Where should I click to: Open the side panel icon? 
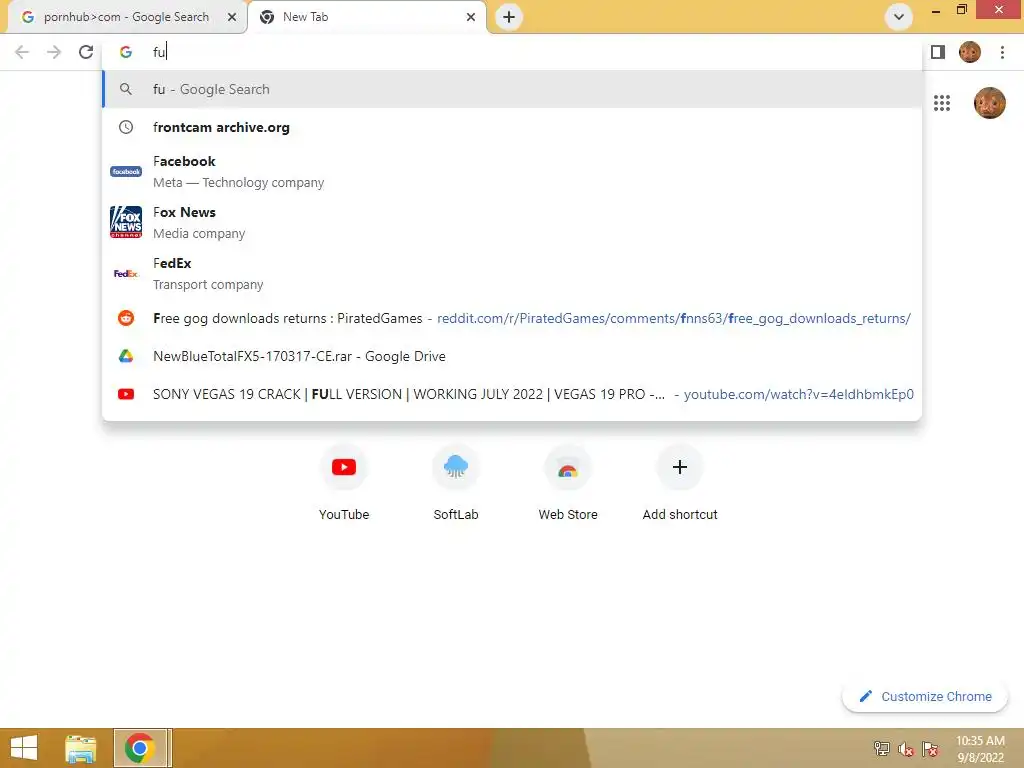[938, 52]
